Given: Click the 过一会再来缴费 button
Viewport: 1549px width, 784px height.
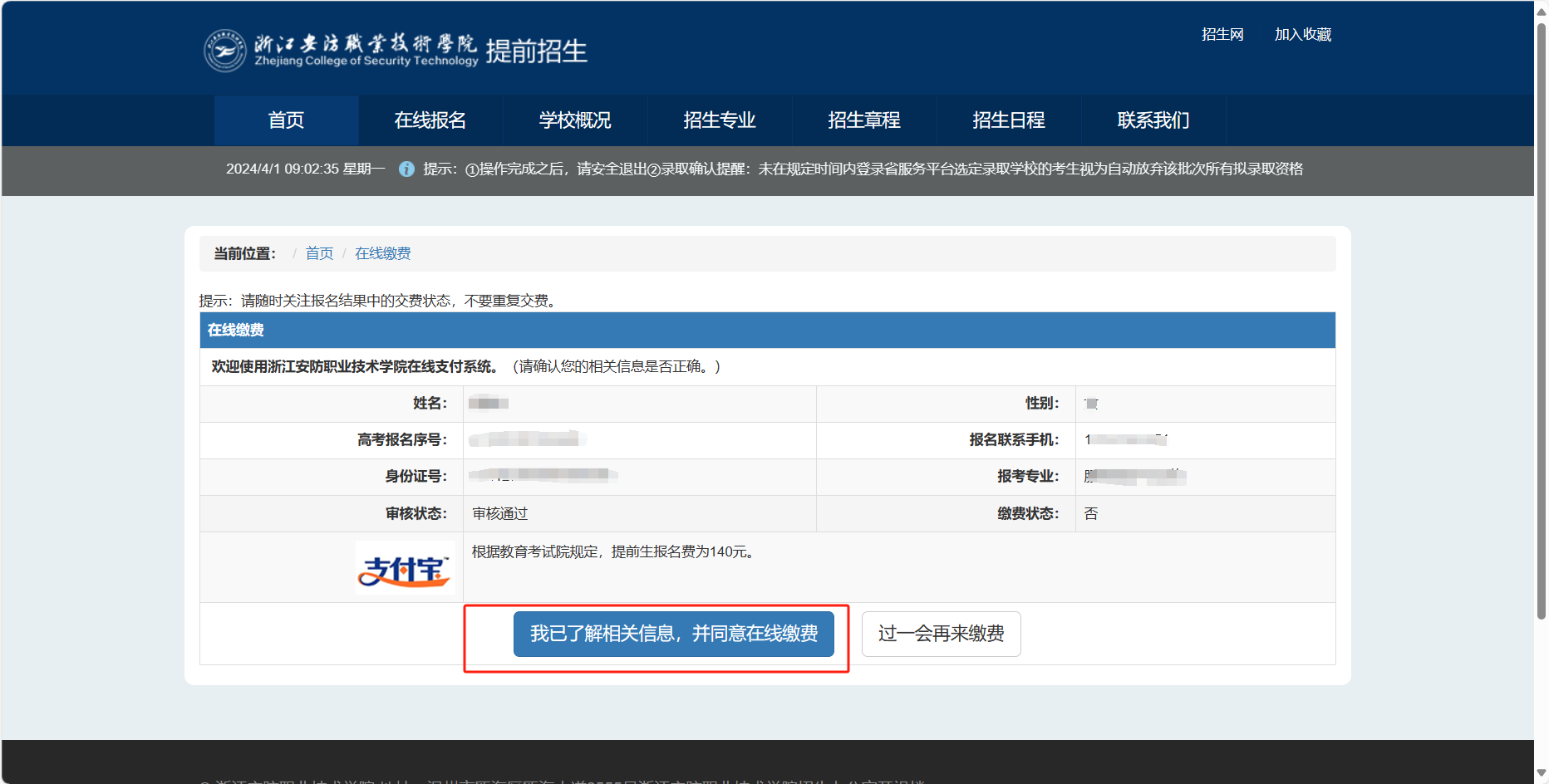Looking at the screenshot, I should click(x=941, y=635).
